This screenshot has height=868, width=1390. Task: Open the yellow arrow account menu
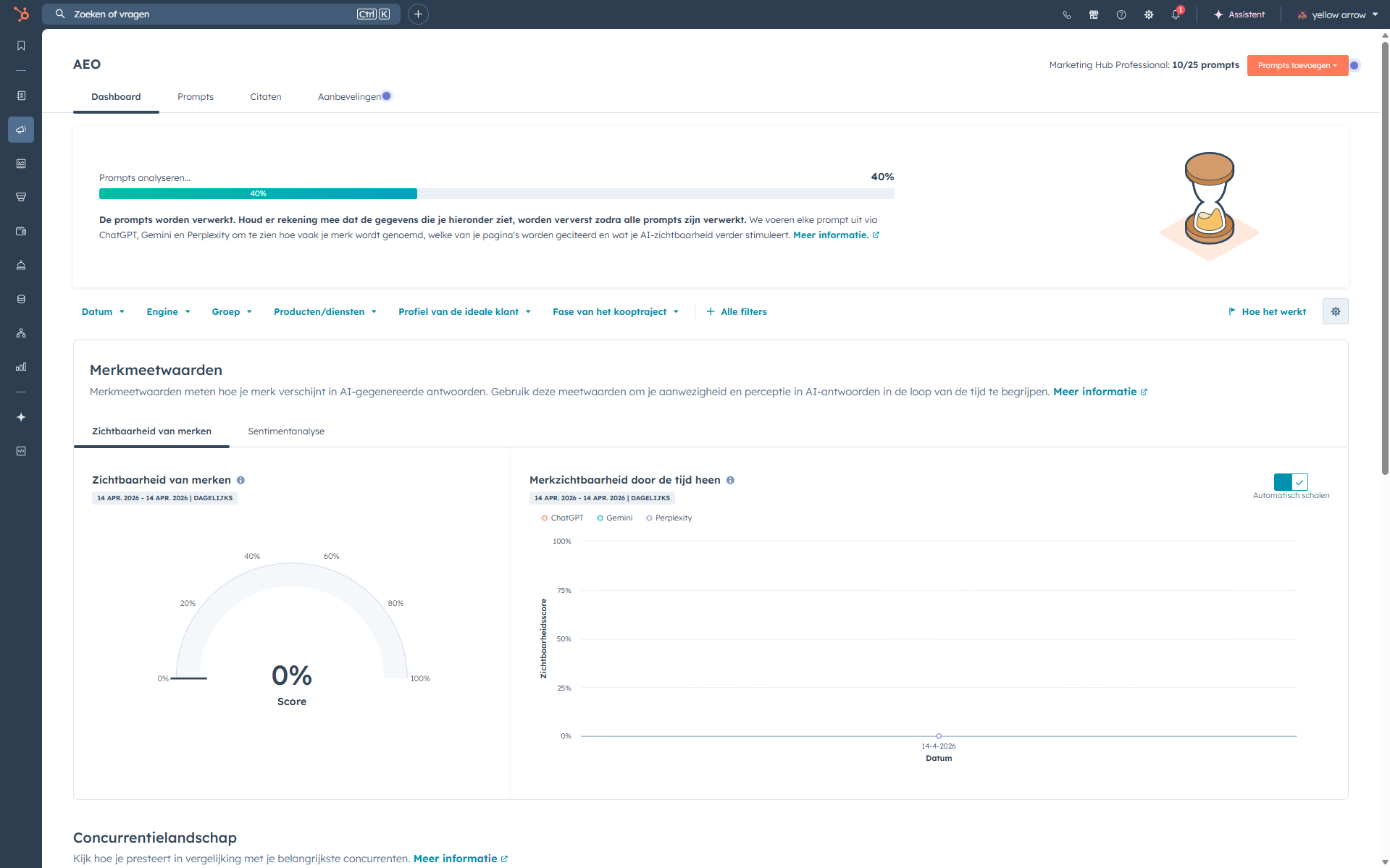[1337, 14]
